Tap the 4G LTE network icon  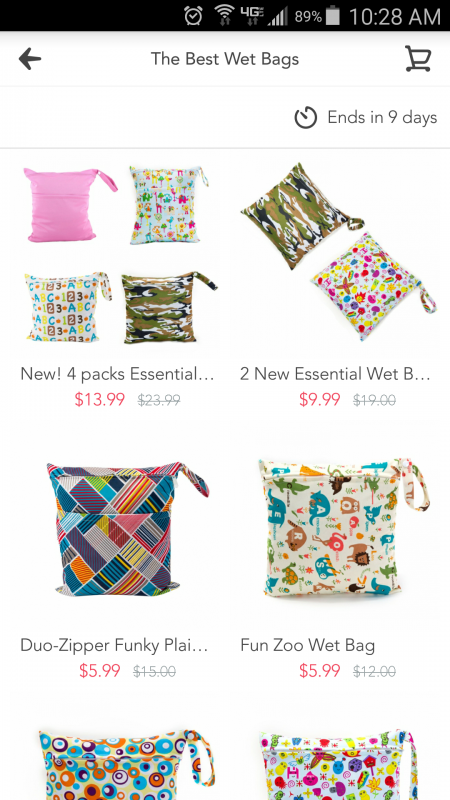[x=252, y=15]
